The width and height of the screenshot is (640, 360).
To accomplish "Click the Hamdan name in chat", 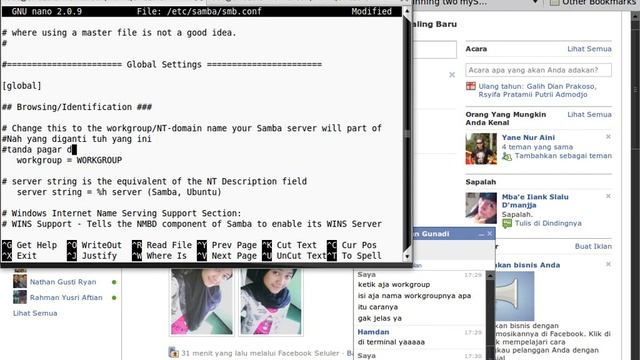I will click(373, 332).
